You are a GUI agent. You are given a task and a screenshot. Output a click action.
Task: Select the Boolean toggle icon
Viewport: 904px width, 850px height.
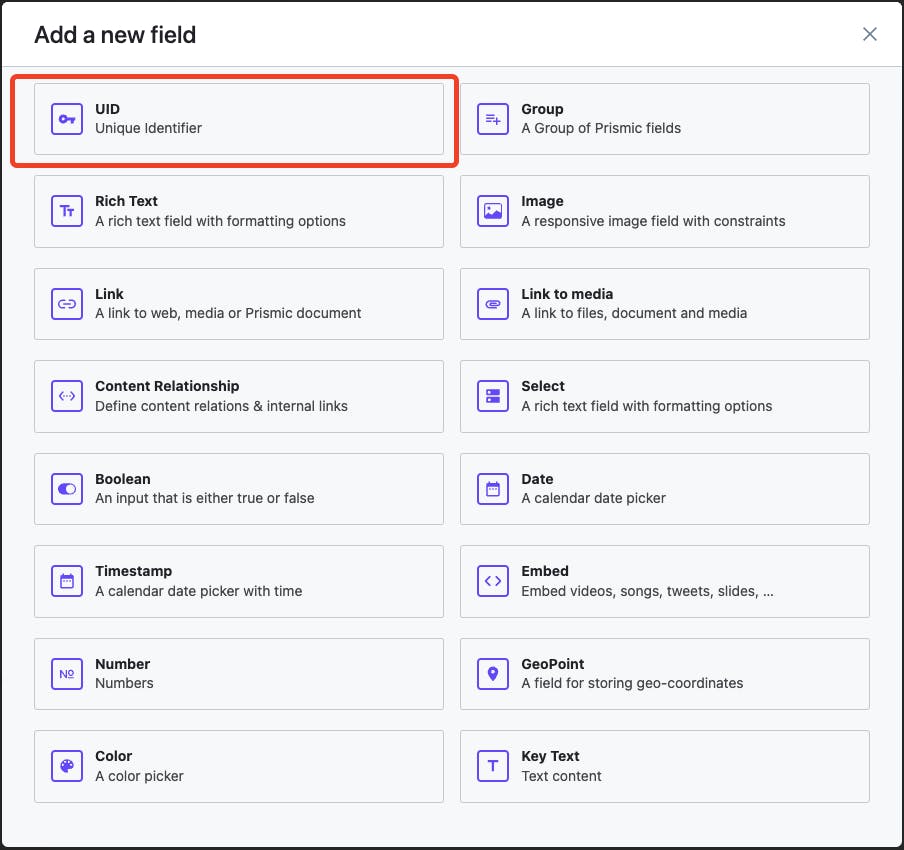[x=66, y=489]
